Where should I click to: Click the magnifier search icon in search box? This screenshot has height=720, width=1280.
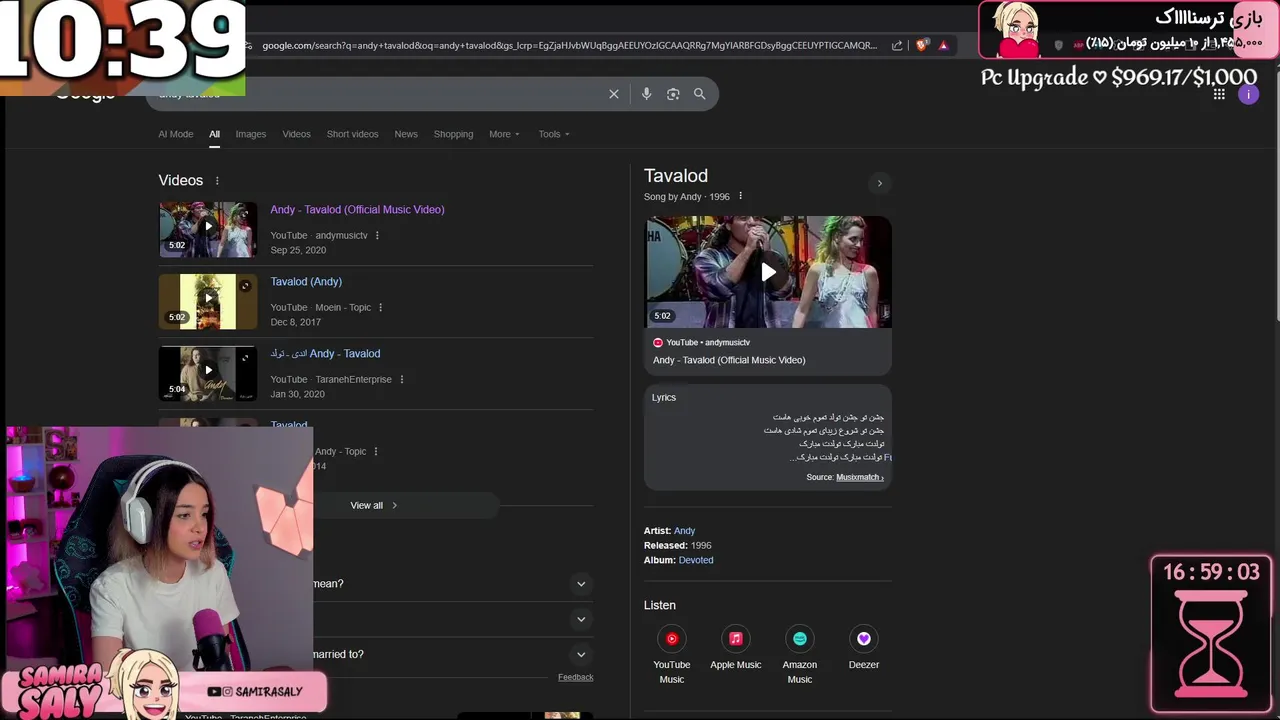(700, 94)
